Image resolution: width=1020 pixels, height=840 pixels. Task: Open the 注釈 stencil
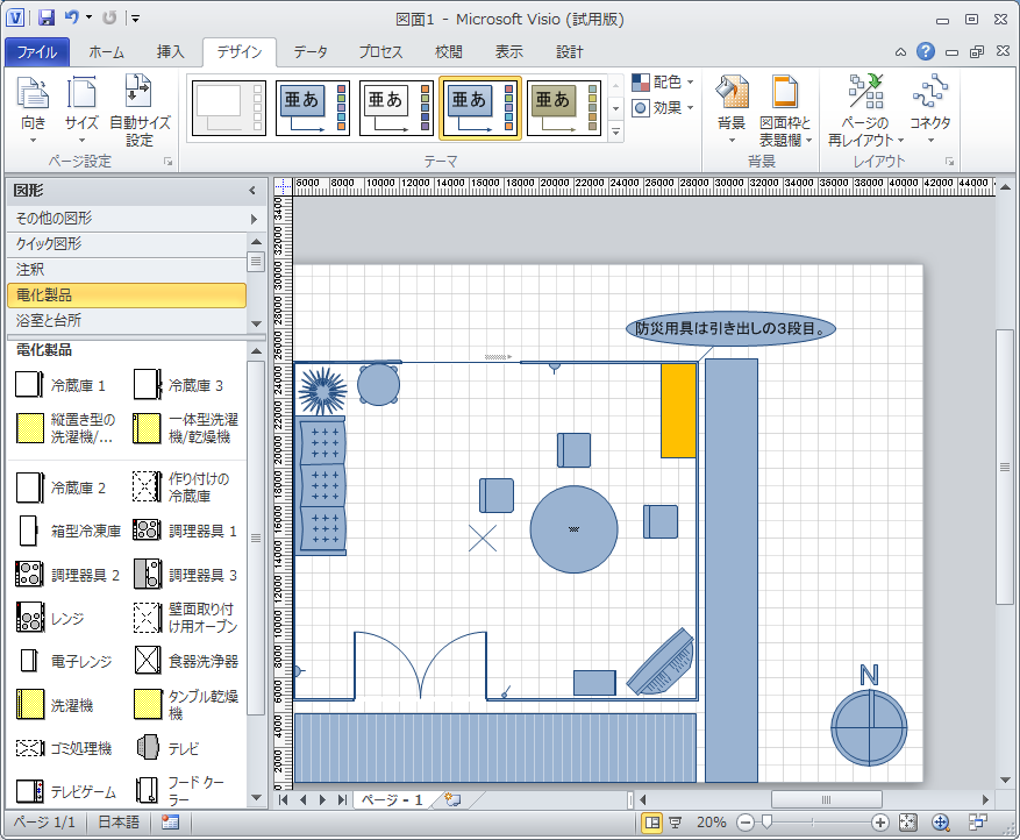[127, 269]
